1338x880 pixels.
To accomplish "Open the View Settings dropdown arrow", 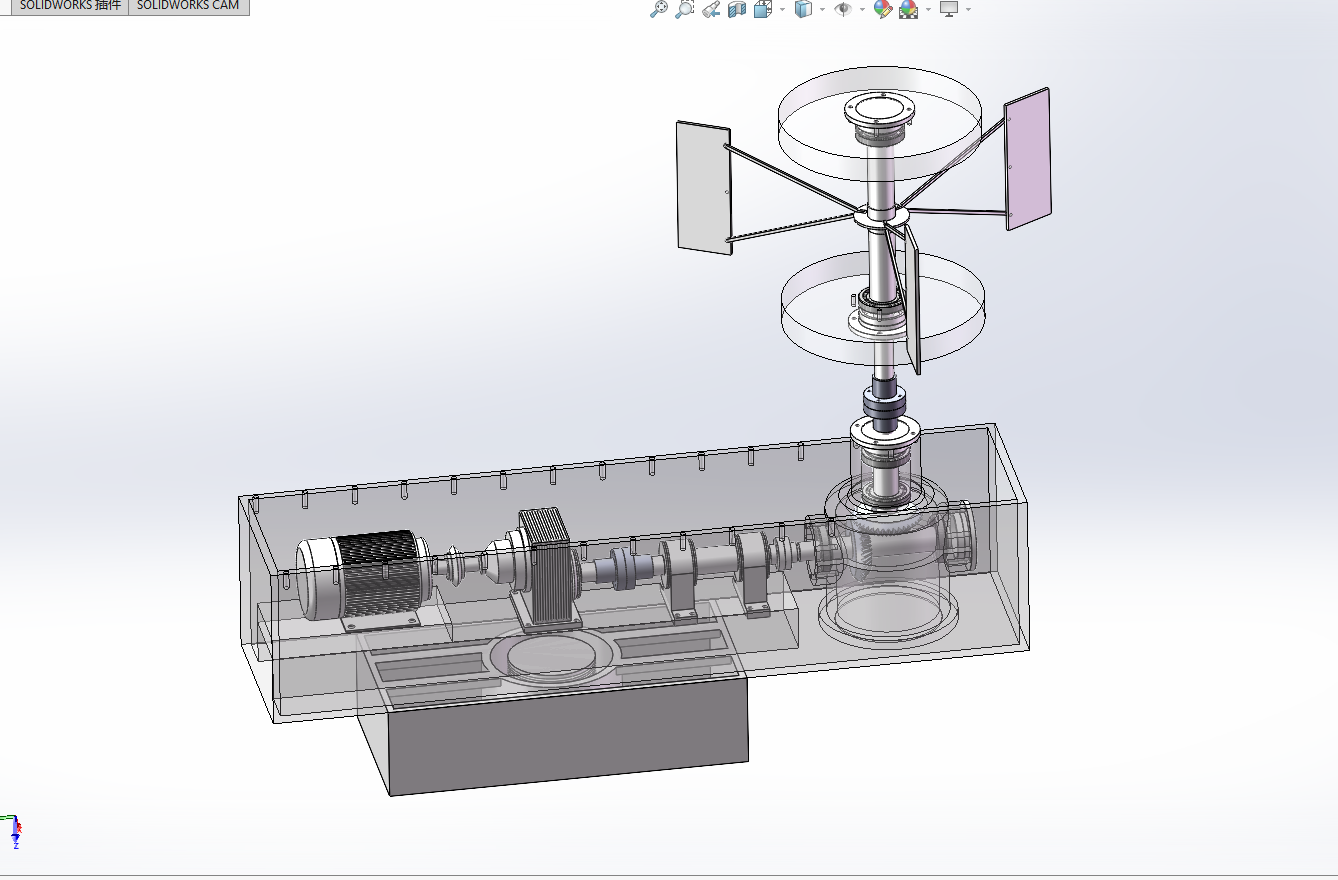I will point(968,10).
